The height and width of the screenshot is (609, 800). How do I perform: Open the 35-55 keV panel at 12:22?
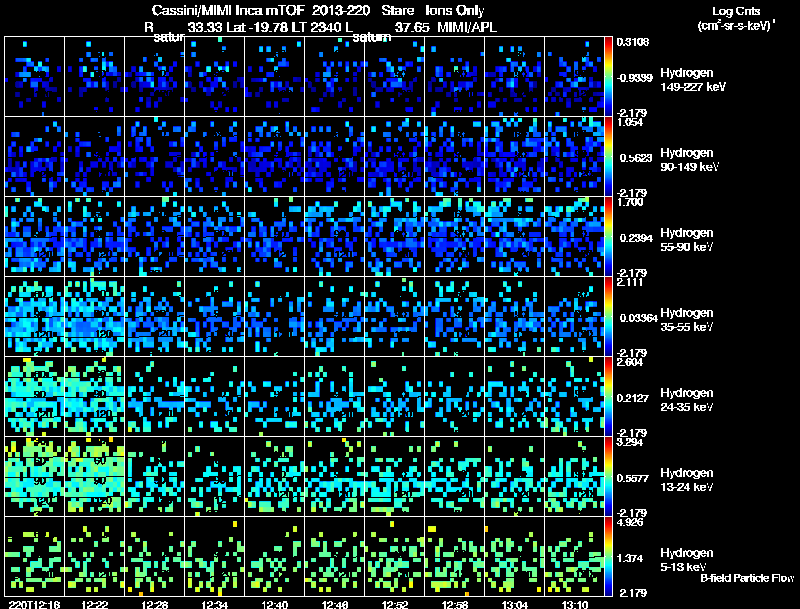(x=94, y=317)
